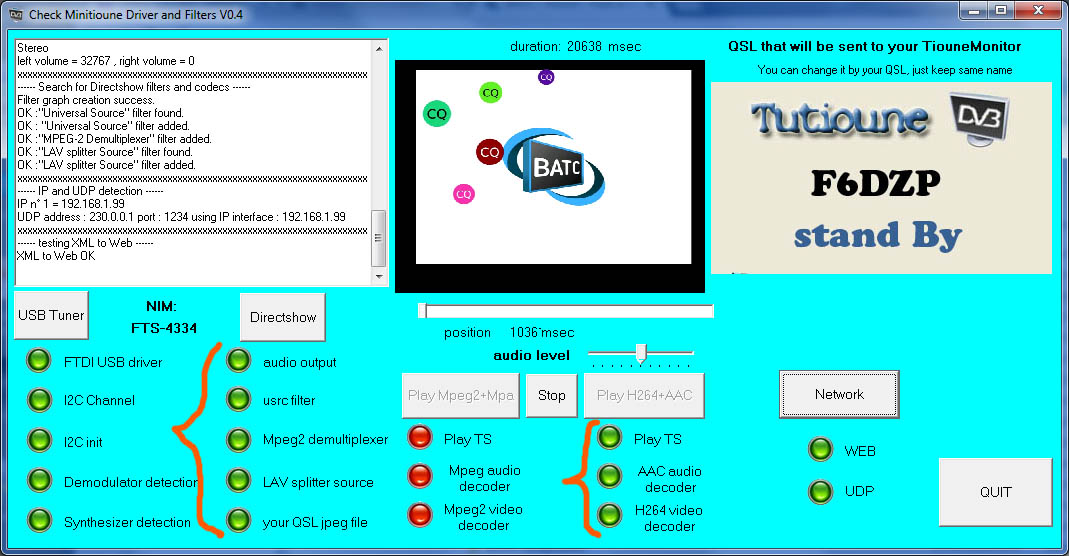Click the red Play TS indicator LED
The height and width of the screenshot is (556, 1069).
(x=420, y=437)
